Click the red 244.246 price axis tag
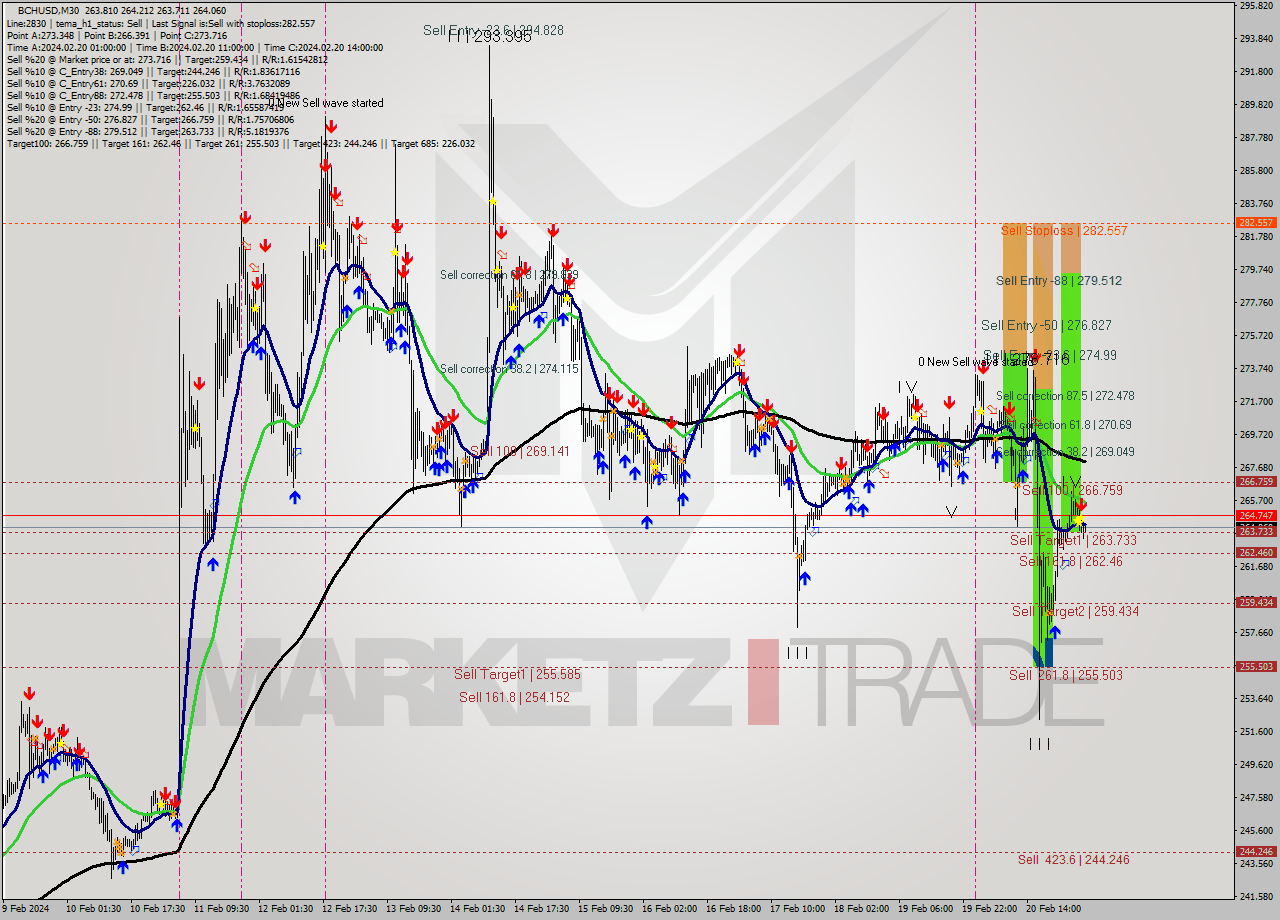 (1256, 852)
